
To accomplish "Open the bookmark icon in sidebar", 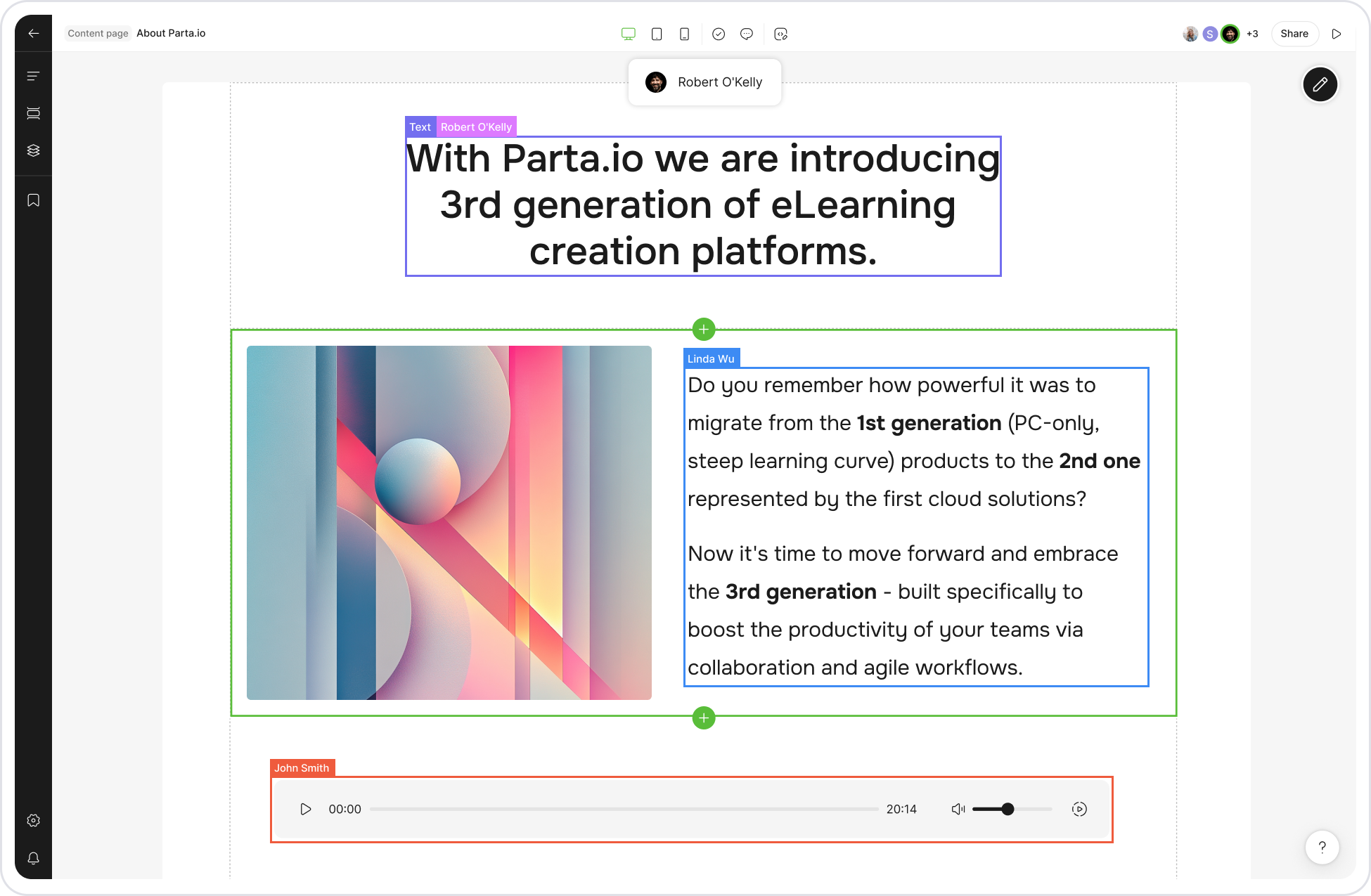I will tap(33, 200).
